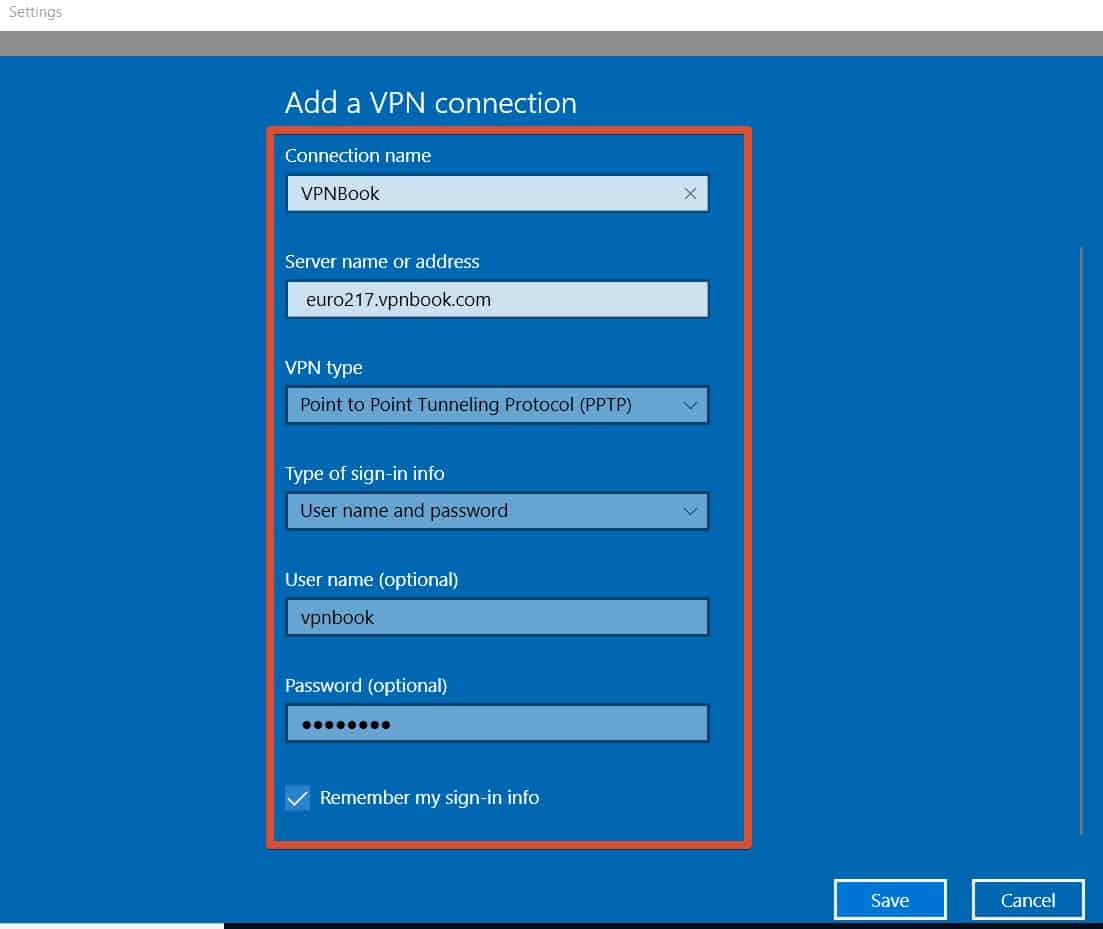Click the Settings window title text
The height and width of the screenshot is (929, 1103).
point(35,12)
